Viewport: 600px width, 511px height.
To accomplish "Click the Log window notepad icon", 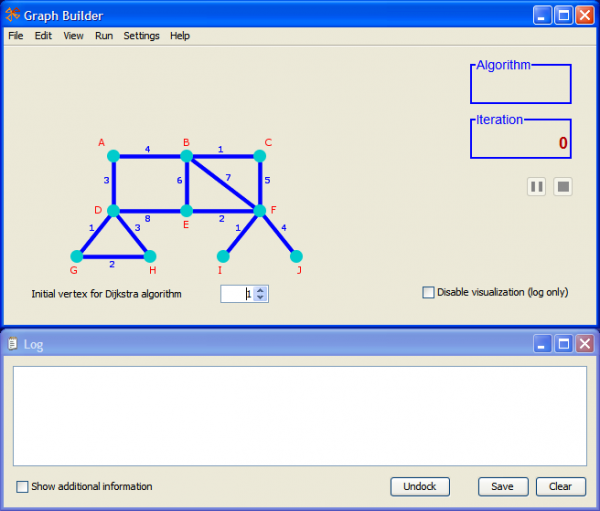I will [x=13, y=344].
